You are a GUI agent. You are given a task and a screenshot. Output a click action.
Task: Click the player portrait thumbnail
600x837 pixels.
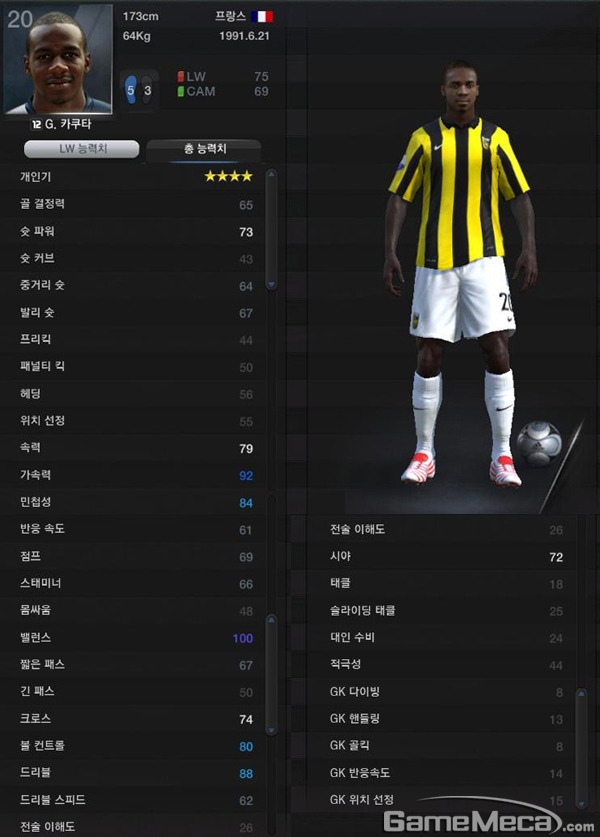point(58,59)
